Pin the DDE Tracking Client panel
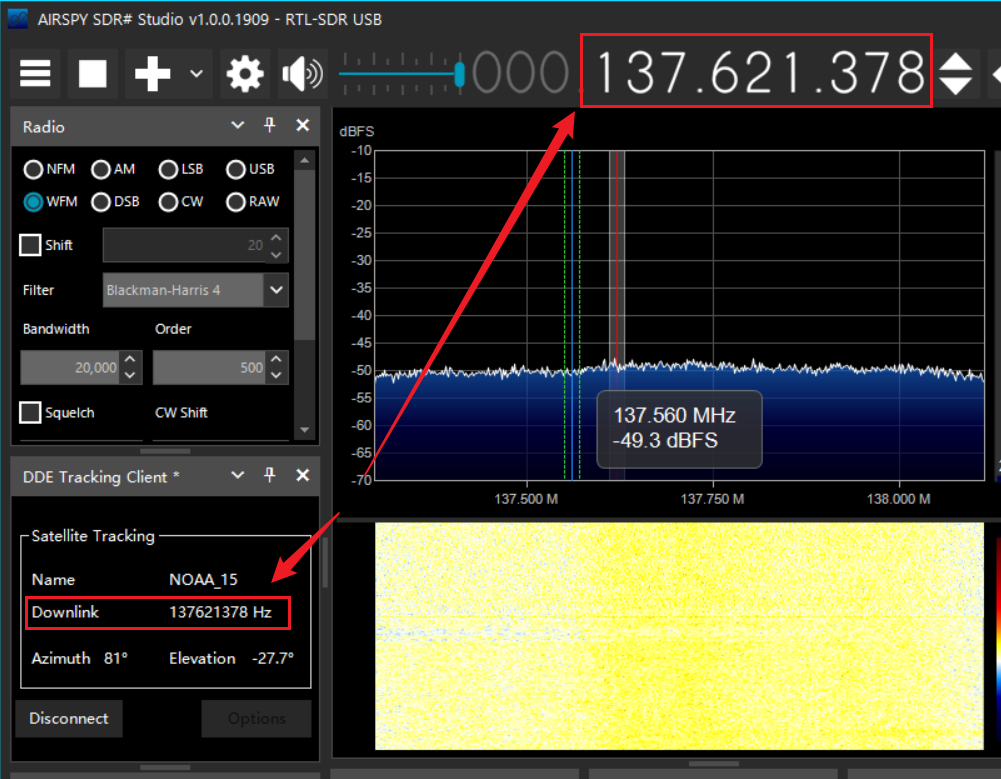The width and height of the screenshot is (1001, 779). [x=269, y=476]
